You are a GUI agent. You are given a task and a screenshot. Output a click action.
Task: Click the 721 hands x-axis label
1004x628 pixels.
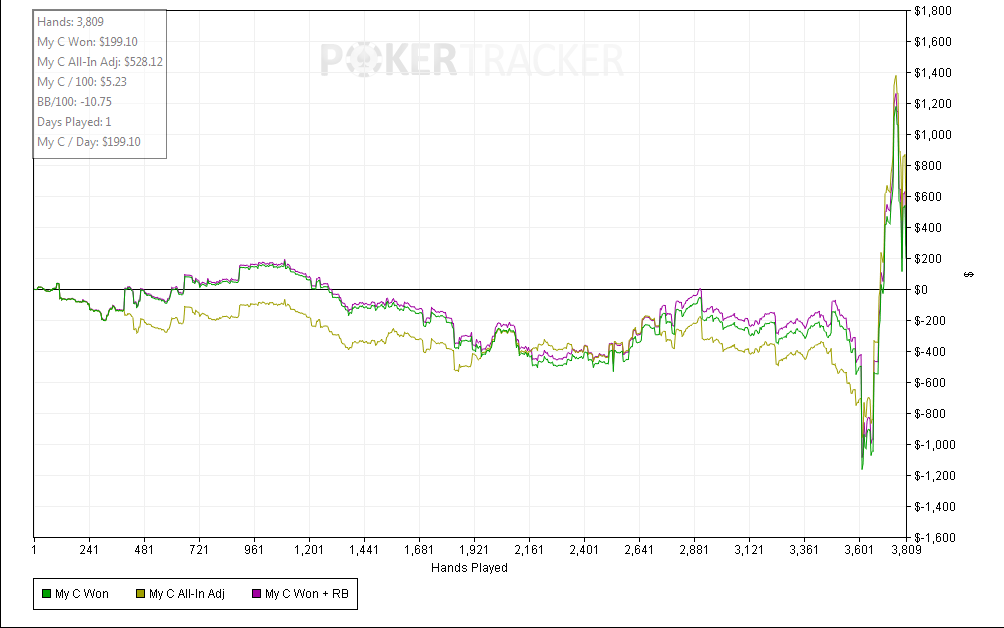[199, 550]
